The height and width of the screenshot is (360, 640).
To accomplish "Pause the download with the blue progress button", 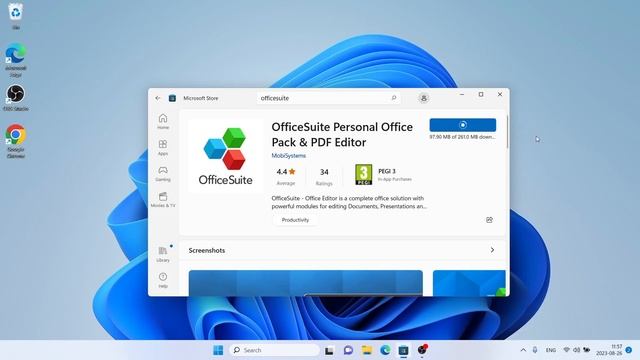I will 463,125.
